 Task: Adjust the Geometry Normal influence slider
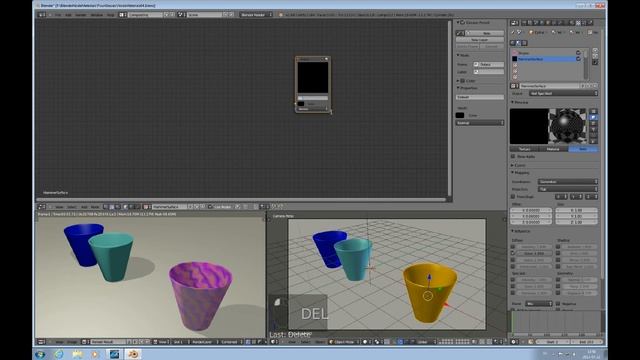click(x=579, y=280)
